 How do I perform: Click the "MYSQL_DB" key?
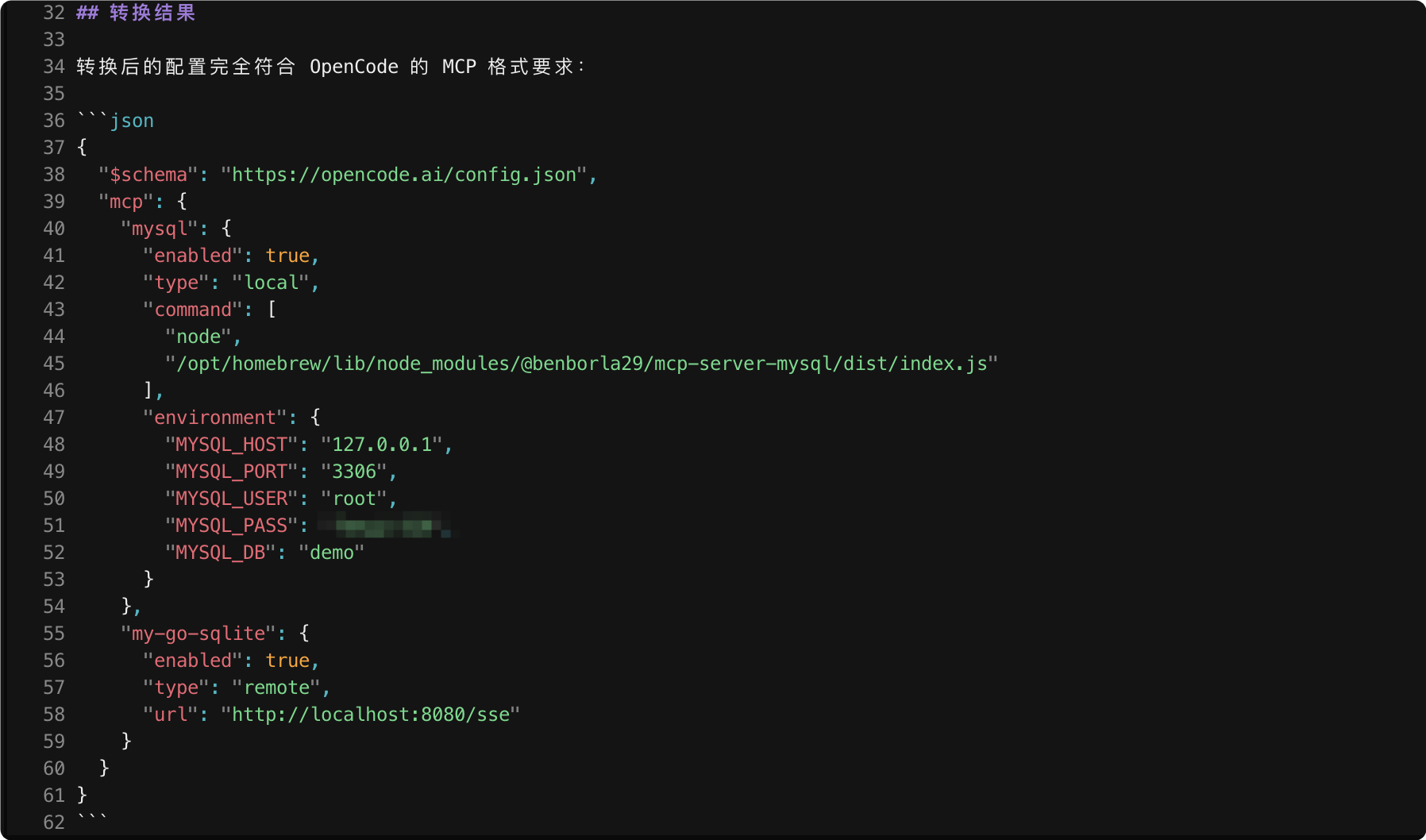(x=221, y=553)
